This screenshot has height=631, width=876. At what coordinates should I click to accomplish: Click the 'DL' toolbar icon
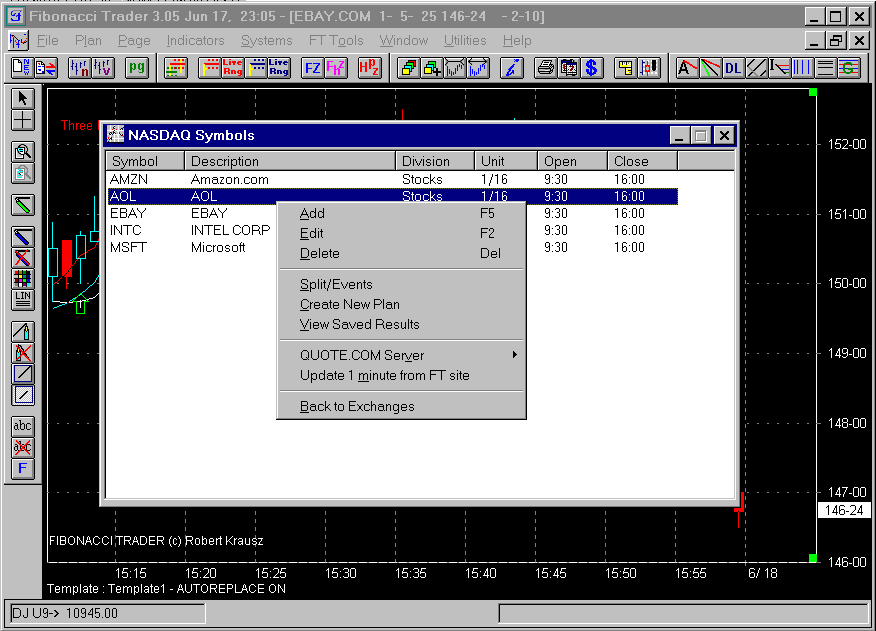click(x=733, y=68)
